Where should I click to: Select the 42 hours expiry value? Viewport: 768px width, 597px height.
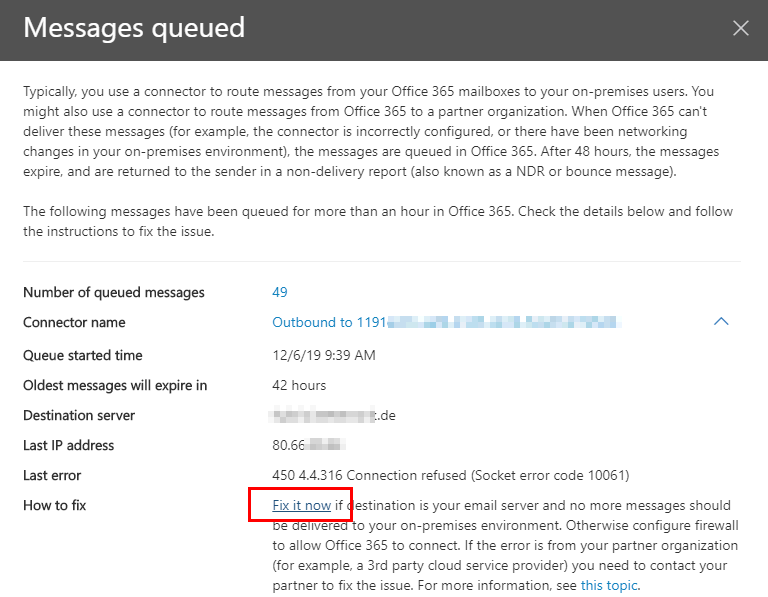click(x=299, y=385)
